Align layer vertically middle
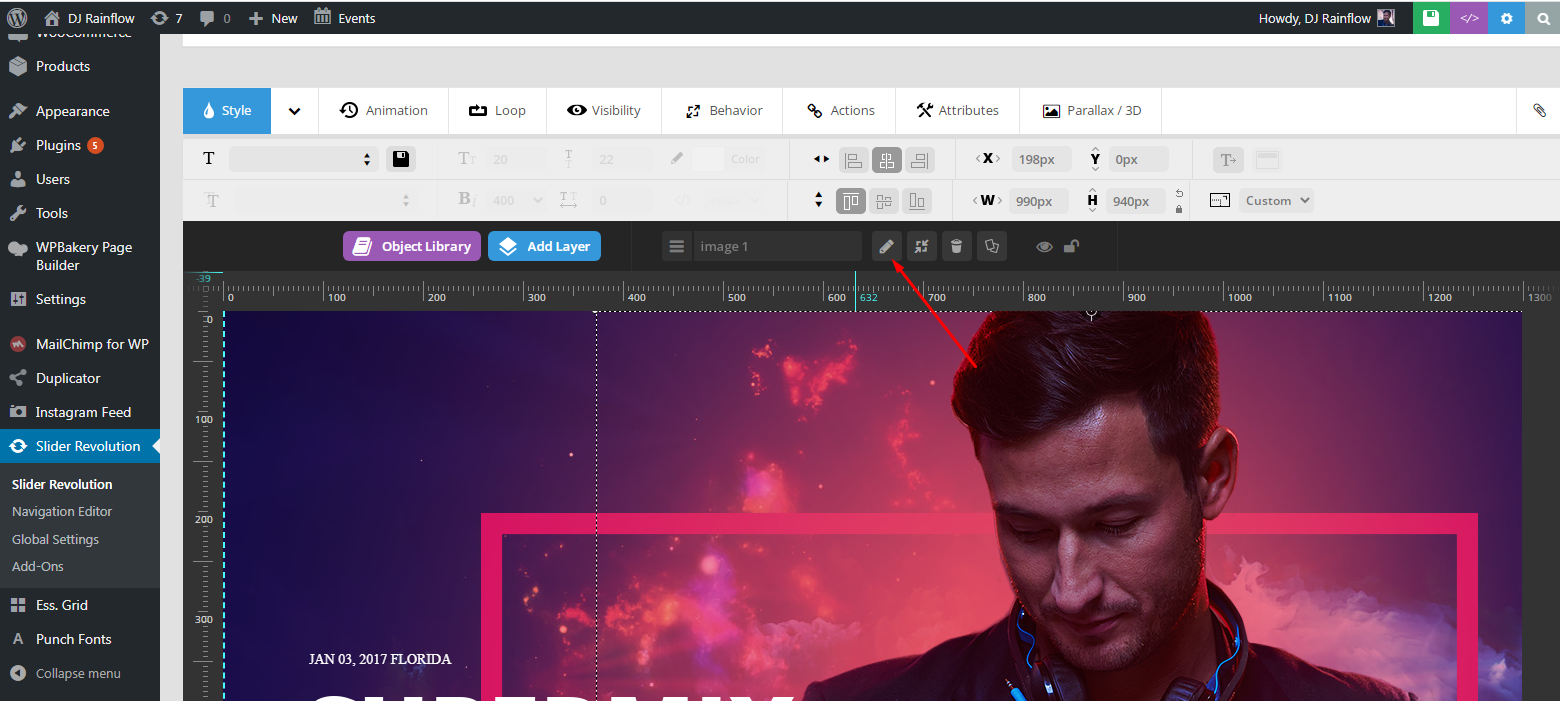Image resolution: width=1560 pixels, height=701 pixels. pyautogui.click(x=883, y=201)
